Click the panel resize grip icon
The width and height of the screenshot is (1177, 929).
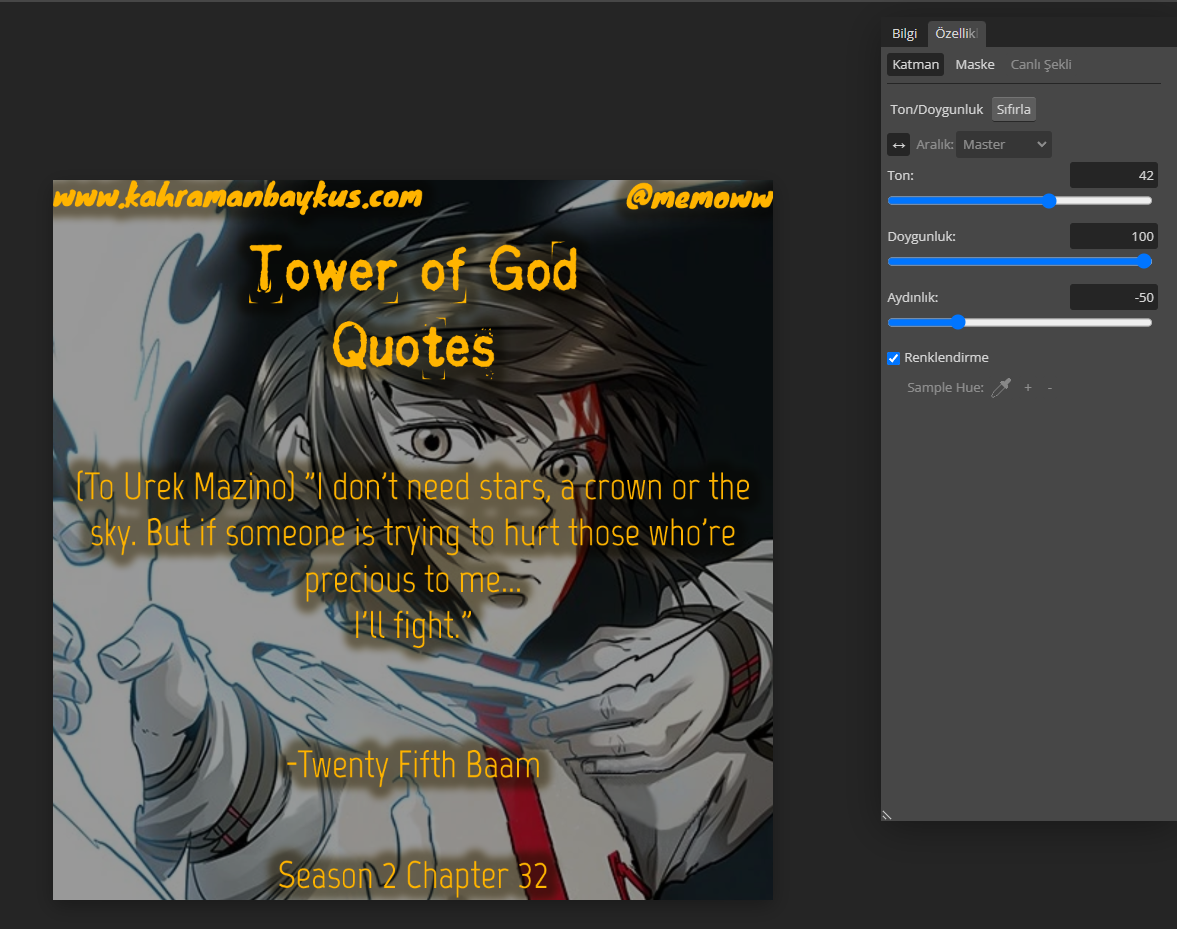[887, 815]
